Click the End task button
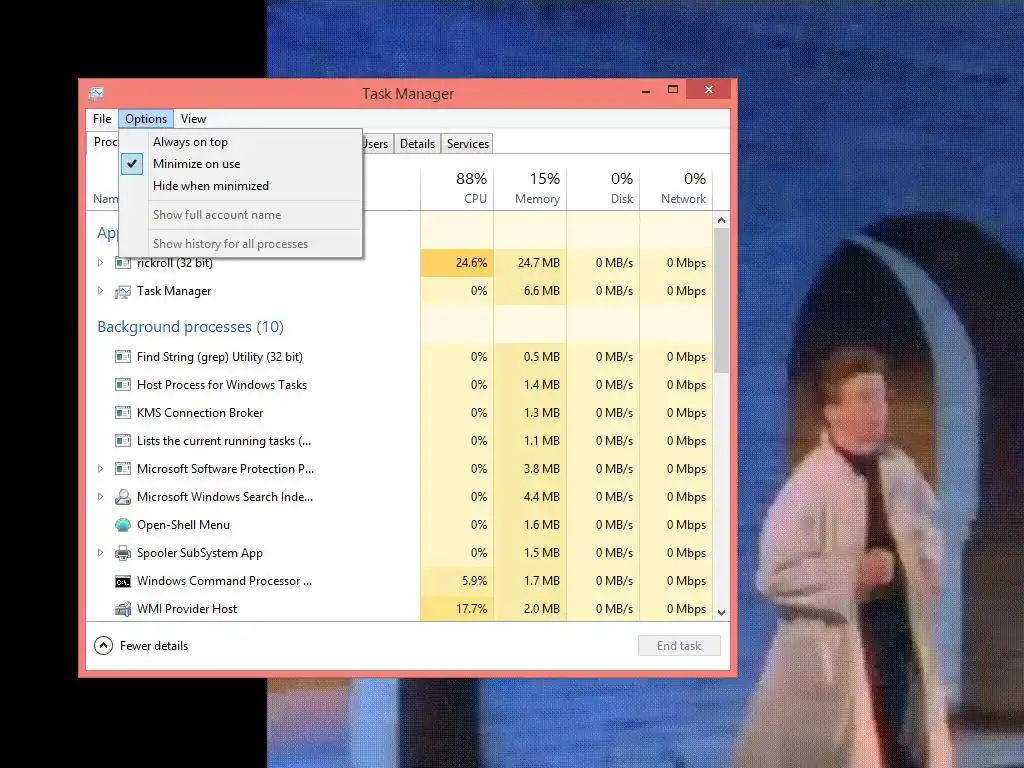 pos(679,646)
